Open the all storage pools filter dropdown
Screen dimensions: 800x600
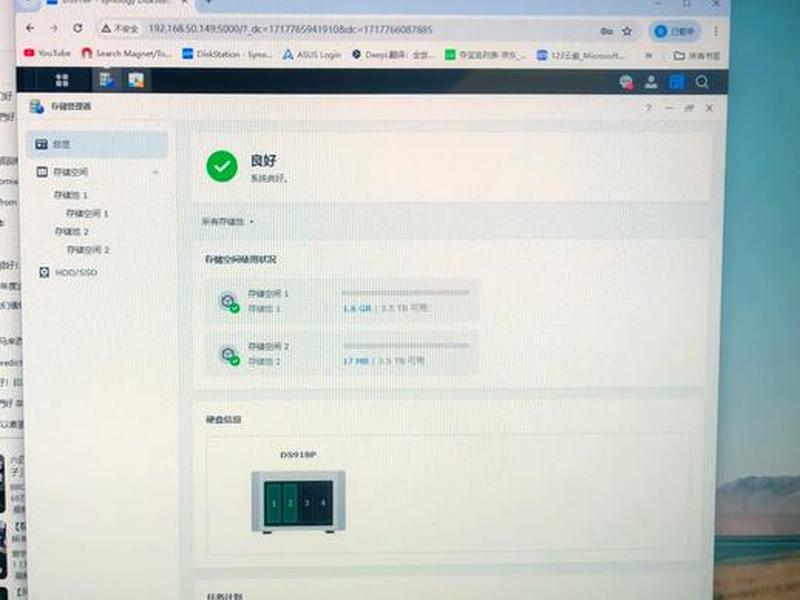click(x=228, y=221)
